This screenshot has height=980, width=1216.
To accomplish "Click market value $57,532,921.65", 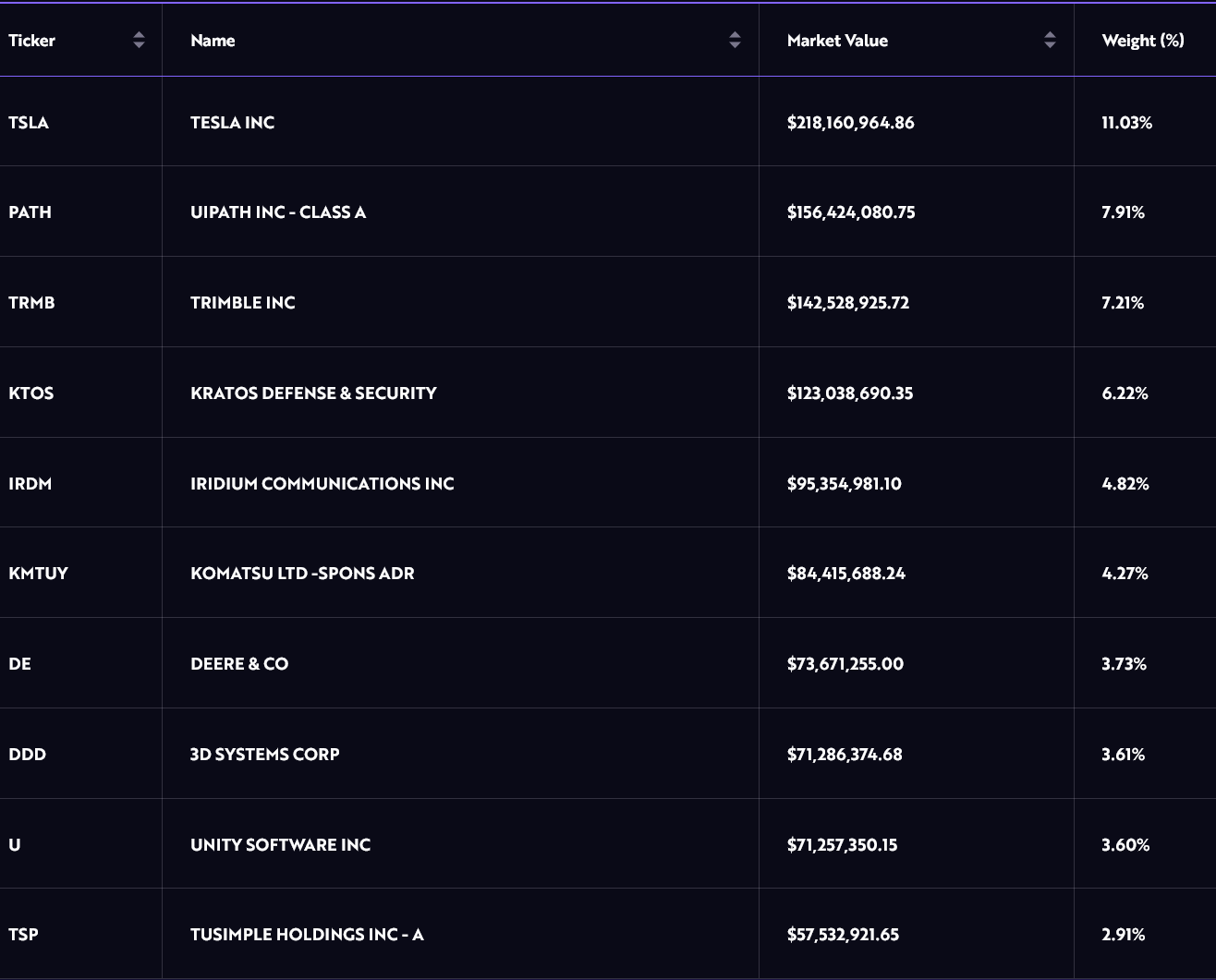I will [843, 935].
